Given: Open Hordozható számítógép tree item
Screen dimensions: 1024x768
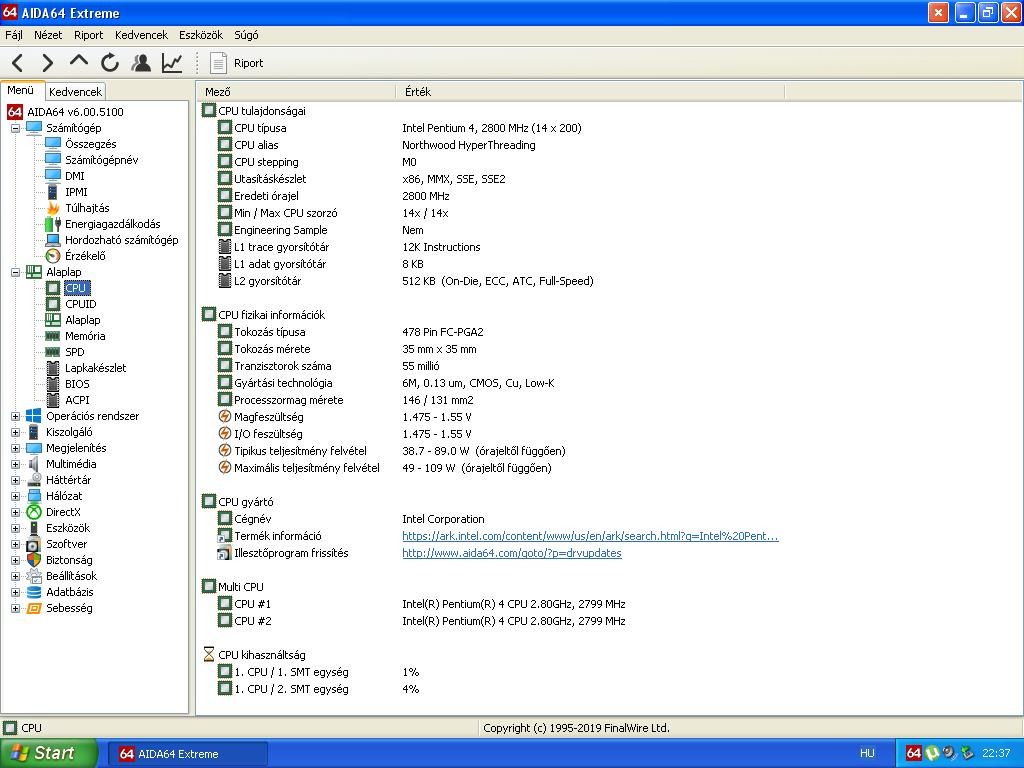Looking at the screenshot, I should 121,240.
